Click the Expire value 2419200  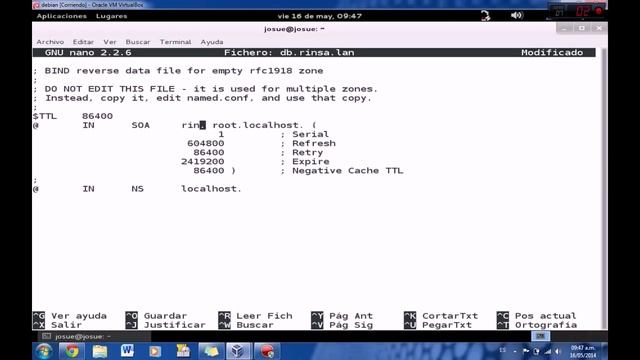click(x=203, y=162)
